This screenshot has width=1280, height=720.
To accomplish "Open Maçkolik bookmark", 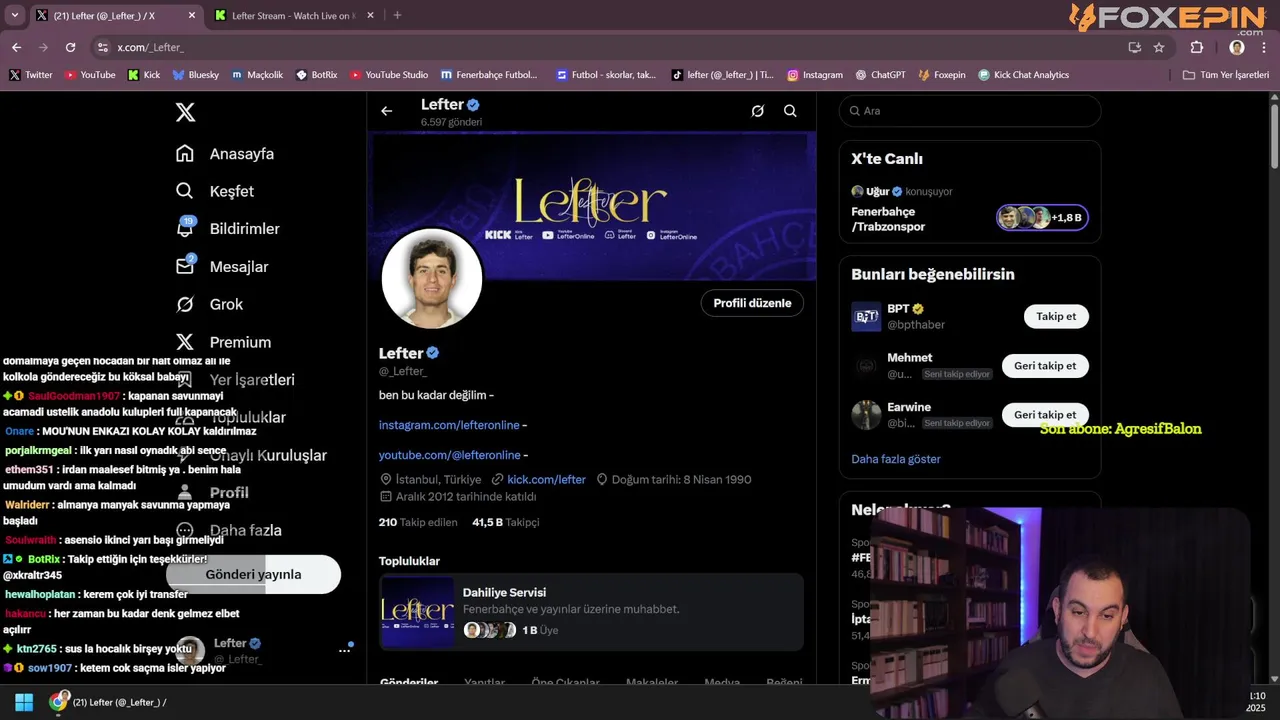I will point(258,75).
